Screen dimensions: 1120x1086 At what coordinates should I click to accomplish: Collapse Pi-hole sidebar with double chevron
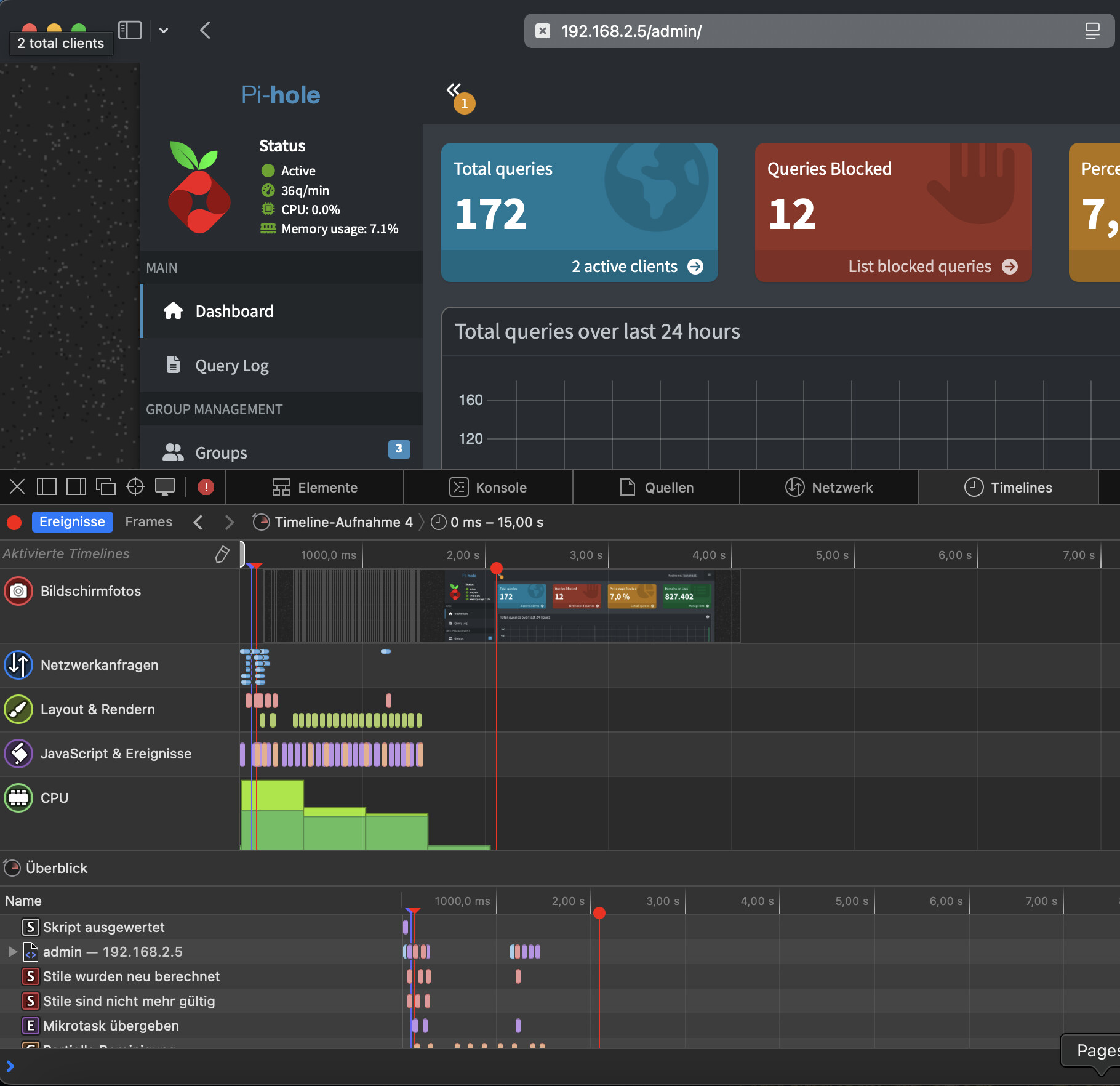(x=454, y=90)
